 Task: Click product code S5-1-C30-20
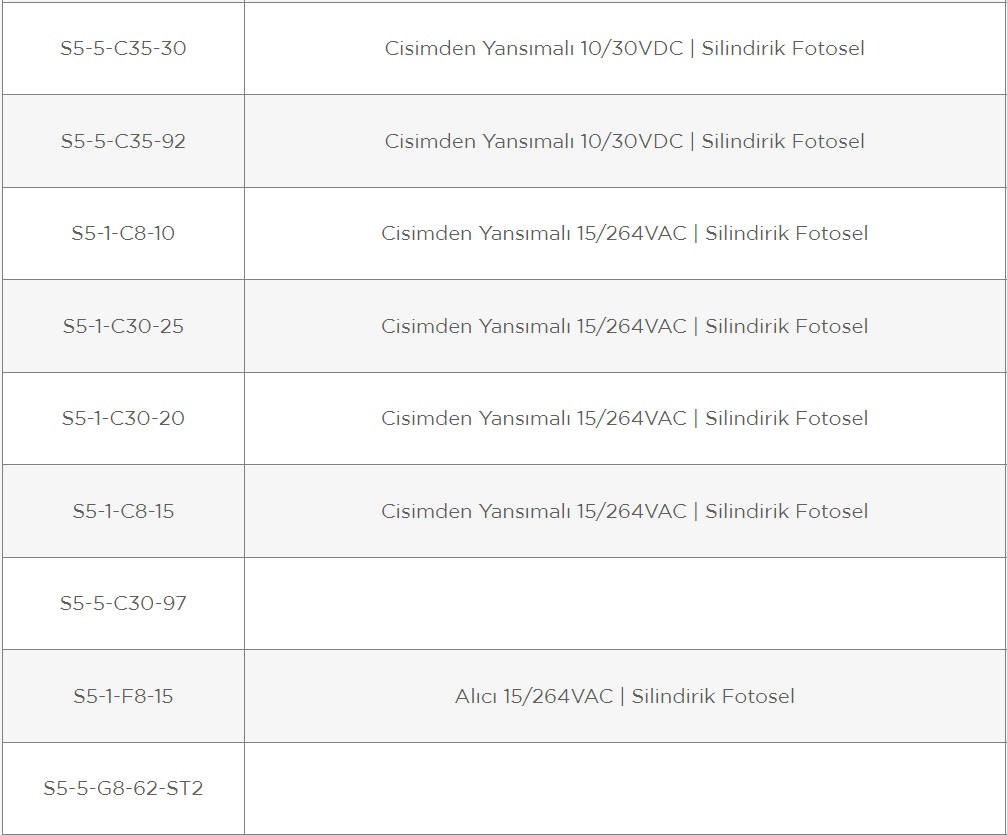click(x=123, y=418)
